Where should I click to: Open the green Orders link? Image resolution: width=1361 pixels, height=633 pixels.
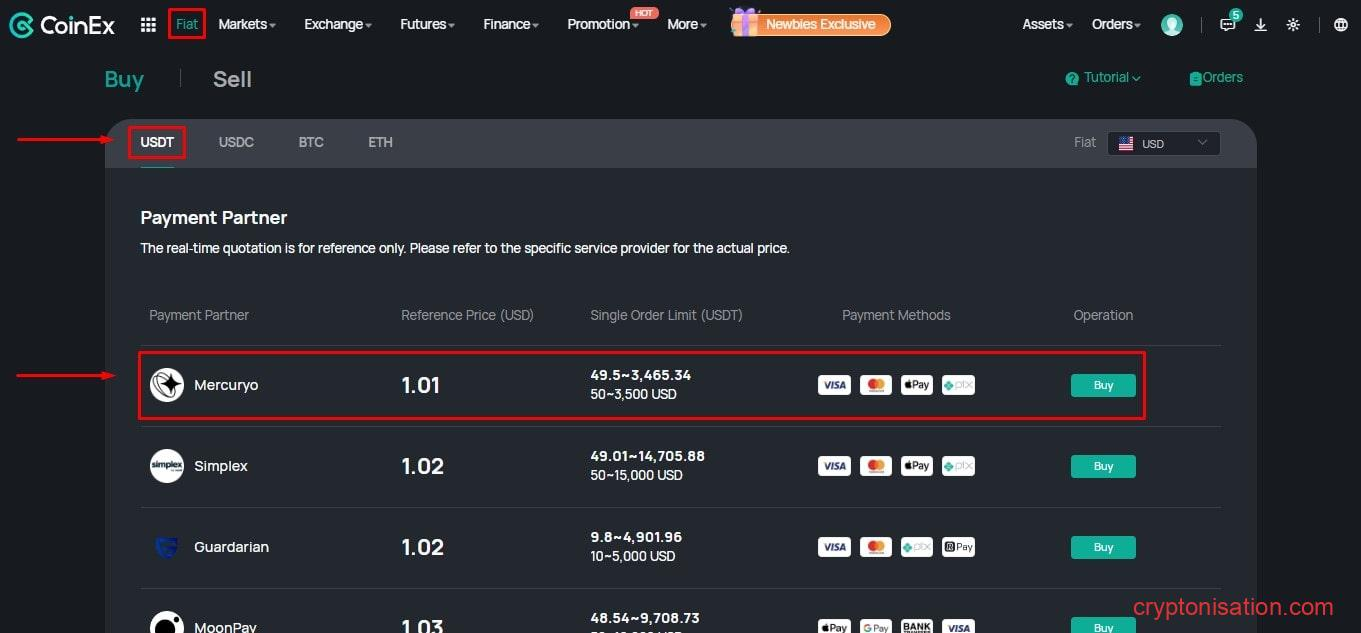(1216, 78)
